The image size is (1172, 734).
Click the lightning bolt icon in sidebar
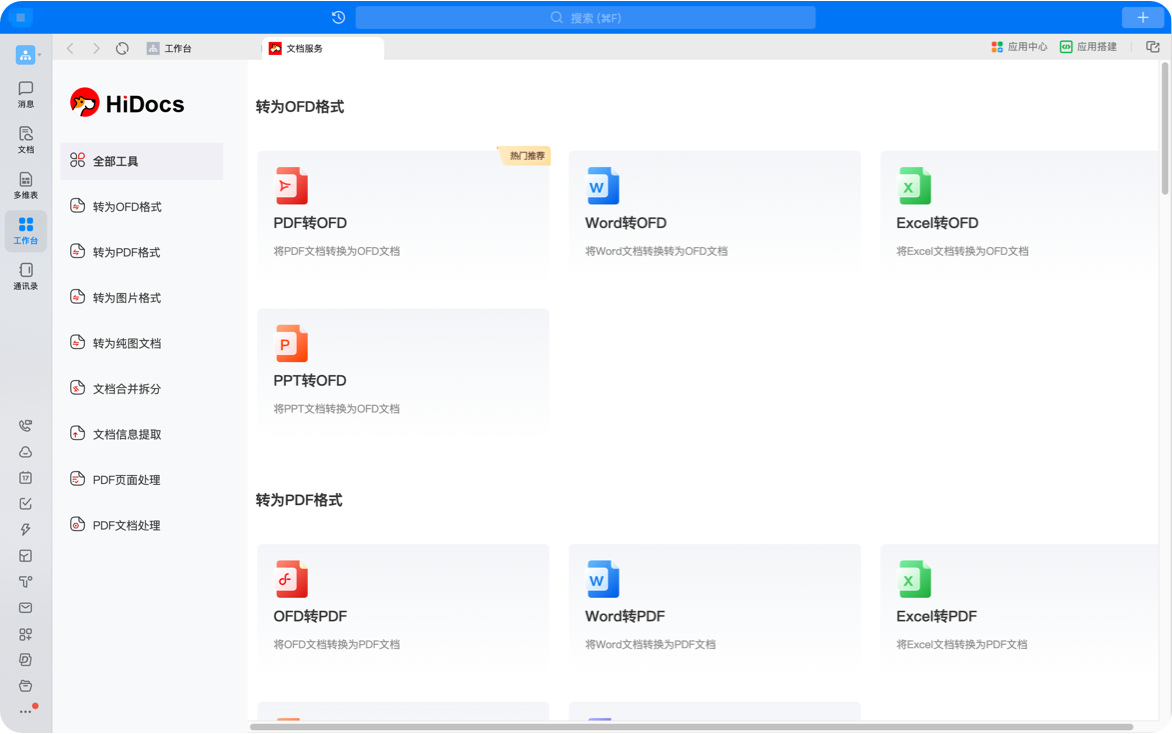pyautogui.click(x=25, y=530)
